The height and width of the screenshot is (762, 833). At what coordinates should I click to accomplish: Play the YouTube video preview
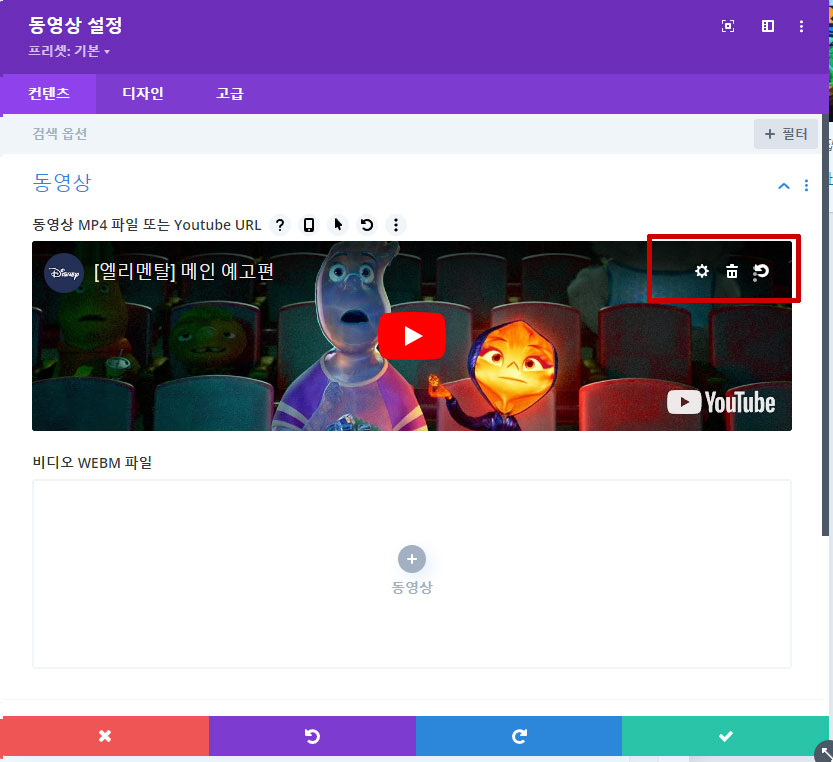pyautogui.click(x=412, y=336)
